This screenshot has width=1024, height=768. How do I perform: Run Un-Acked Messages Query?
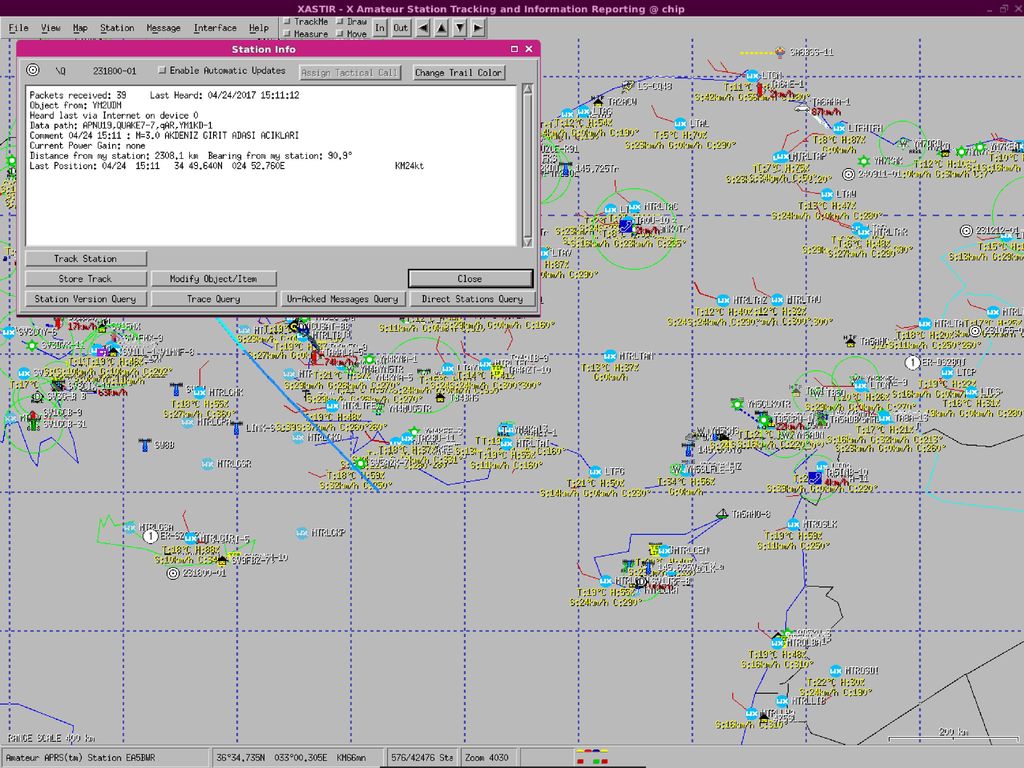coord(342,299)
